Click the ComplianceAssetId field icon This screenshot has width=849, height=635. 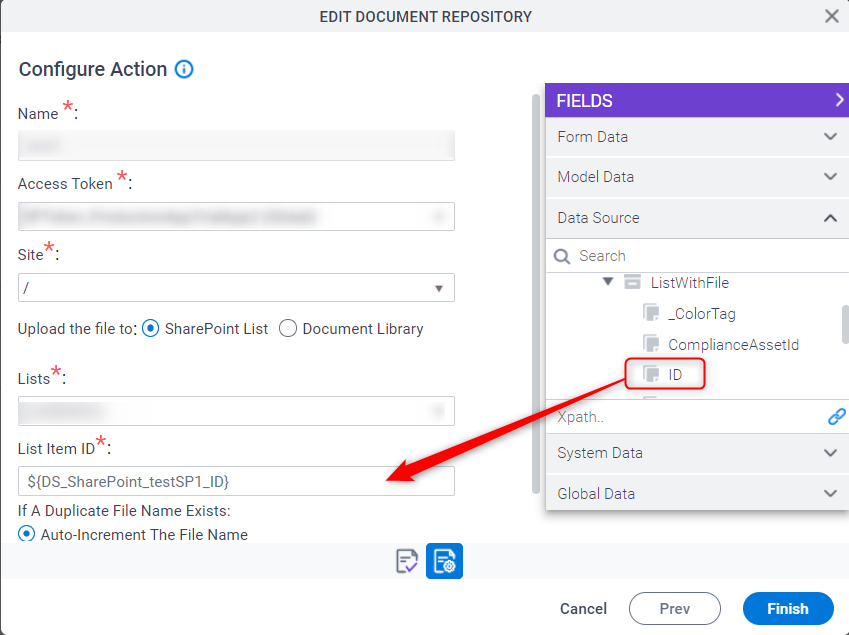pyautogui.click(x=651, y=345)
